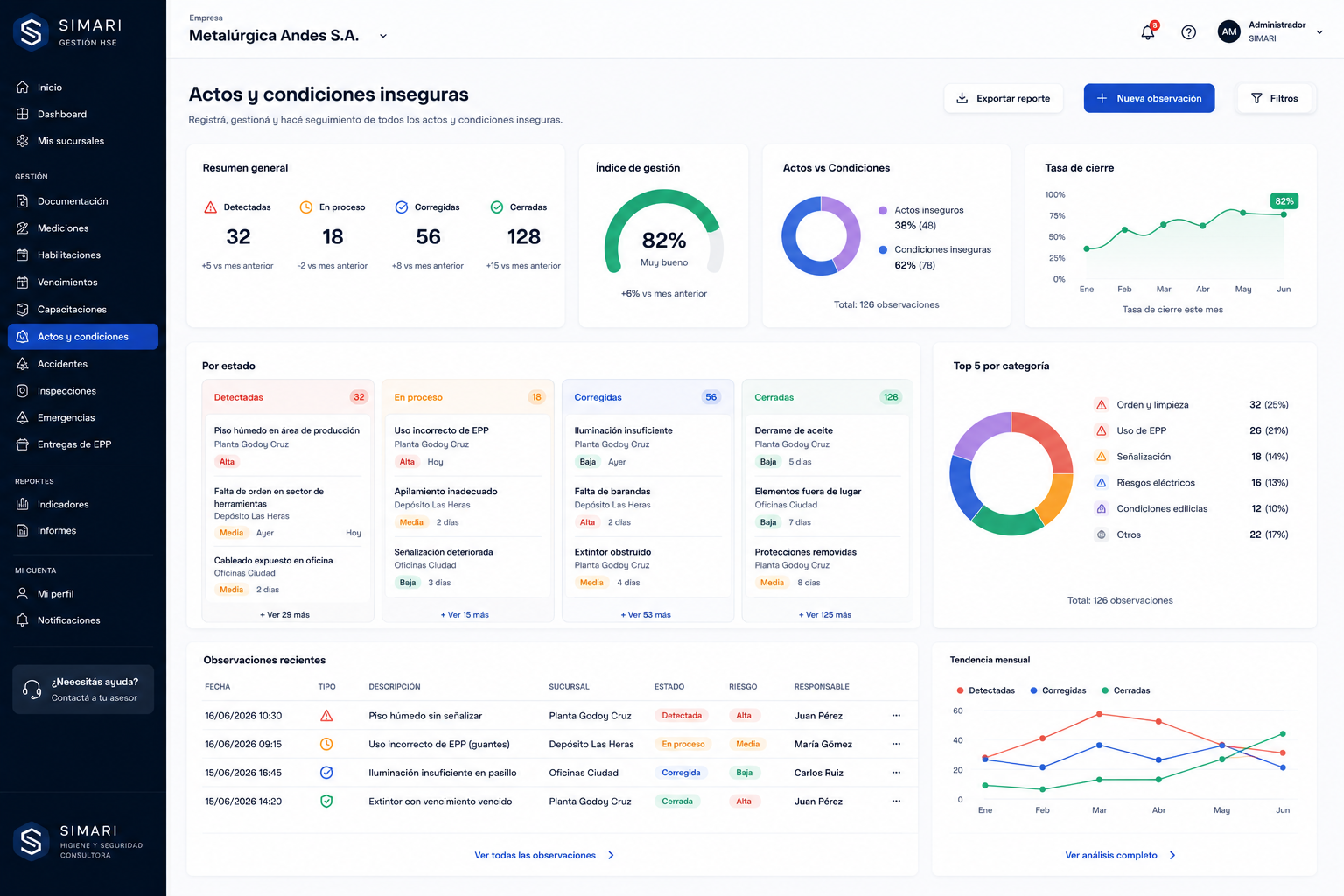Screen dimensions: 1344x896
Task: Click the headset help advisor icon
Action: coord(32,689)
